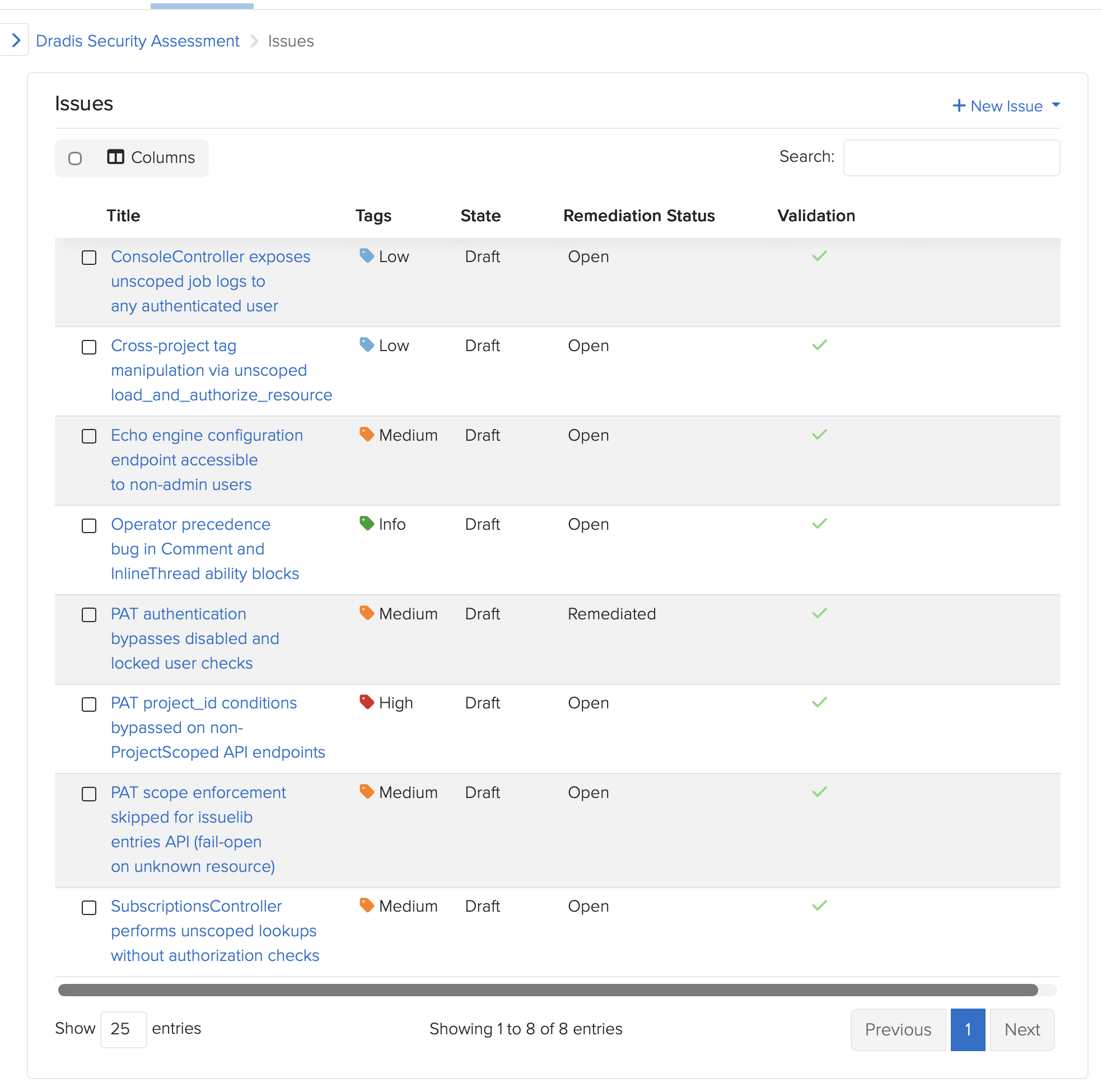Focus the Search input field
1102x1092 pixels.
click(x=951, y=158)
